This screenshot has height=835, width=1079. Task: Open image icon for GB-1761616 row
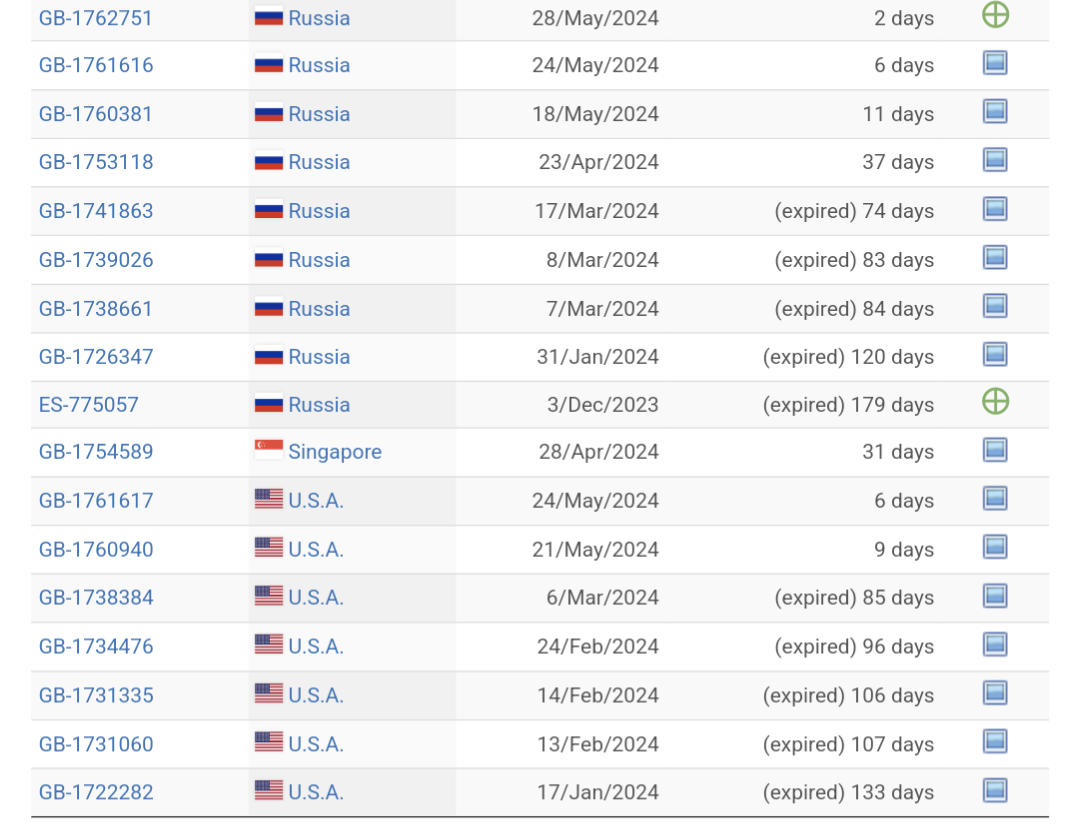tap(995, 63)
